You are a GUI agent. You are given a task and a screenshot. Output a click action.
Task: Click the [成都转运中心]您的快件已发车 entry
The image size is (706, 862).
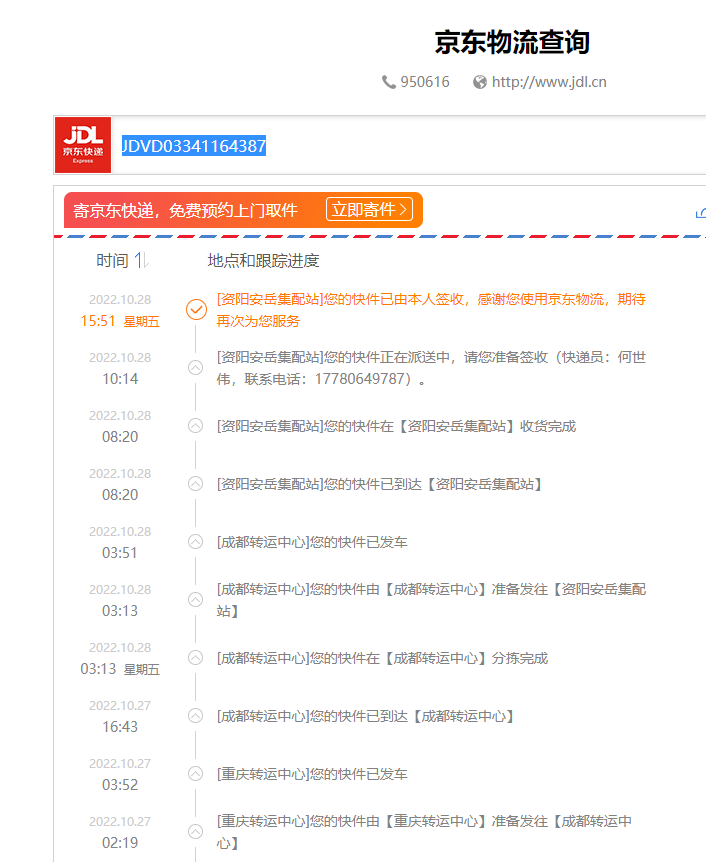(x=312, y=542)
